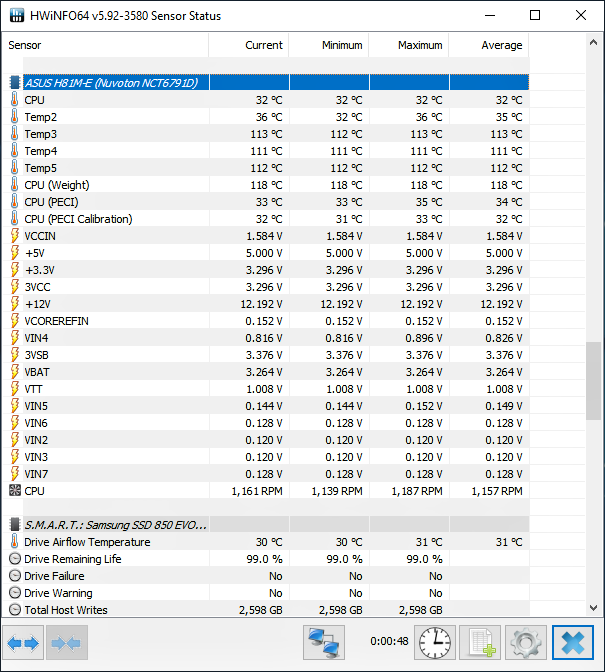Click CPU fan maximum 1,187 RPM
The width and height of the screenshot is (605, 672).
[417, 491]
